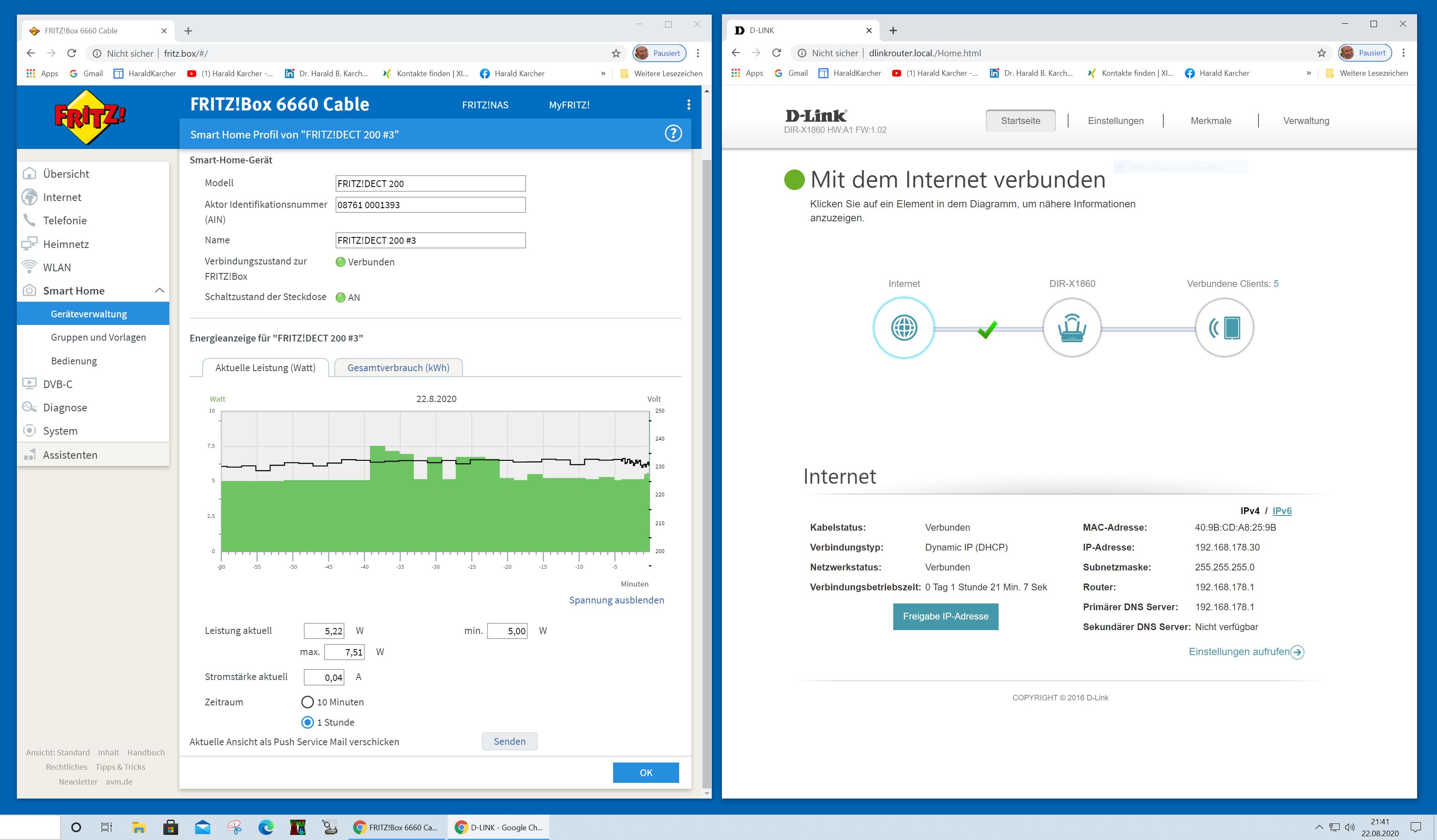Screen dimensions: 1437x840
Task: Collapse the Smart Home menu chevron
Action: coord(160,291)
